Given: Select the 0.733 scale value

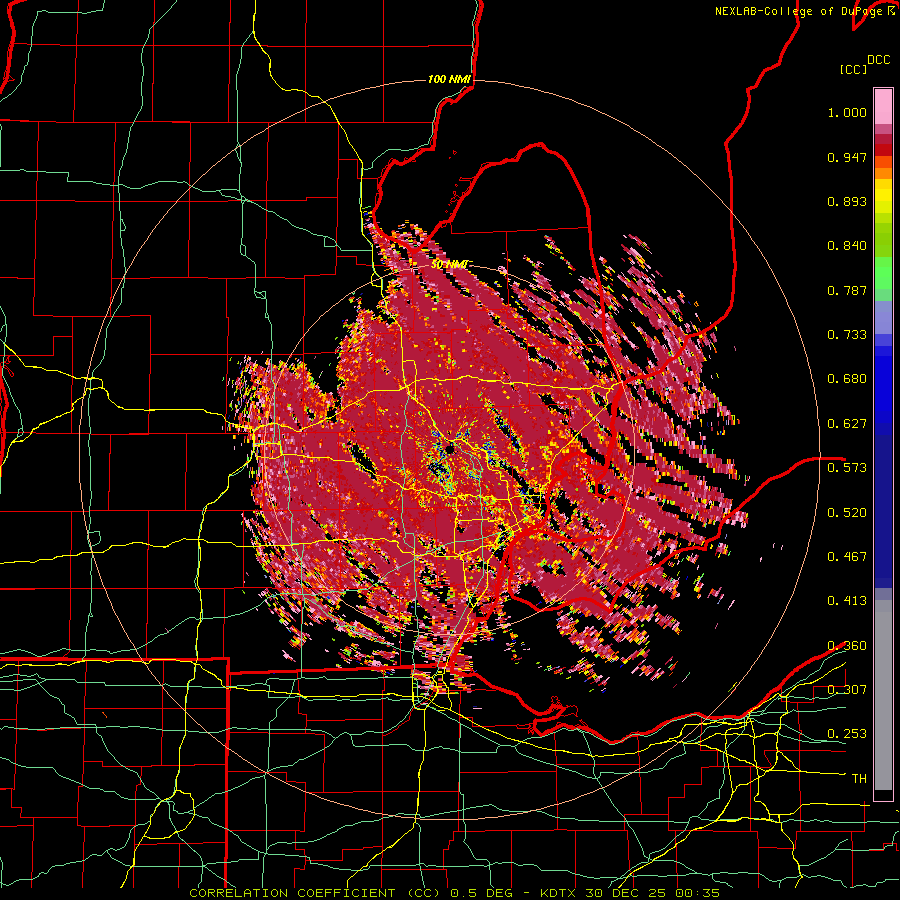Looking at the screenshot, I should click(847, 335).
